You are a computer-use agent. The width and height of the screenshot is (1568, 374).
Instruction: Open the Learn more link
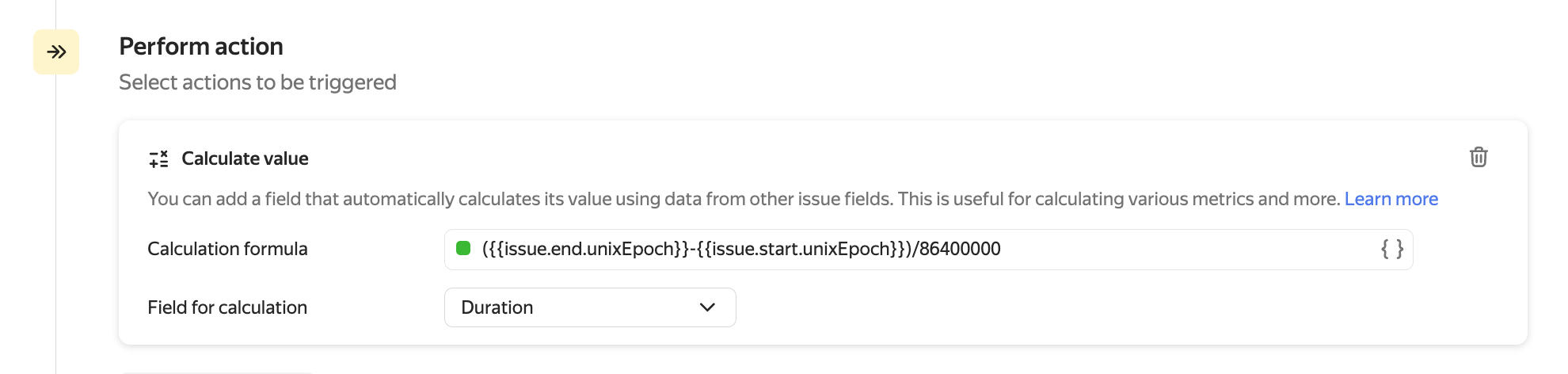[x=1391, y=199]
